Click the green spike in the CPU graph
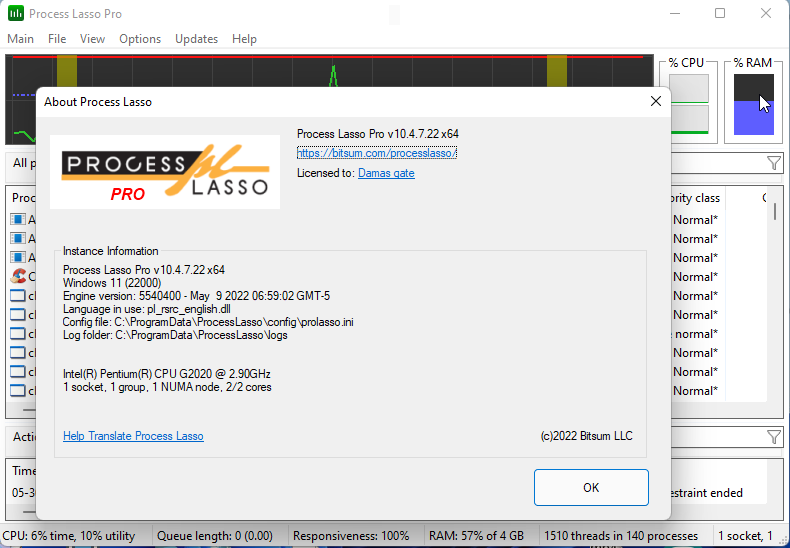Viewport: 790px width, 548px height. (333, 76)
